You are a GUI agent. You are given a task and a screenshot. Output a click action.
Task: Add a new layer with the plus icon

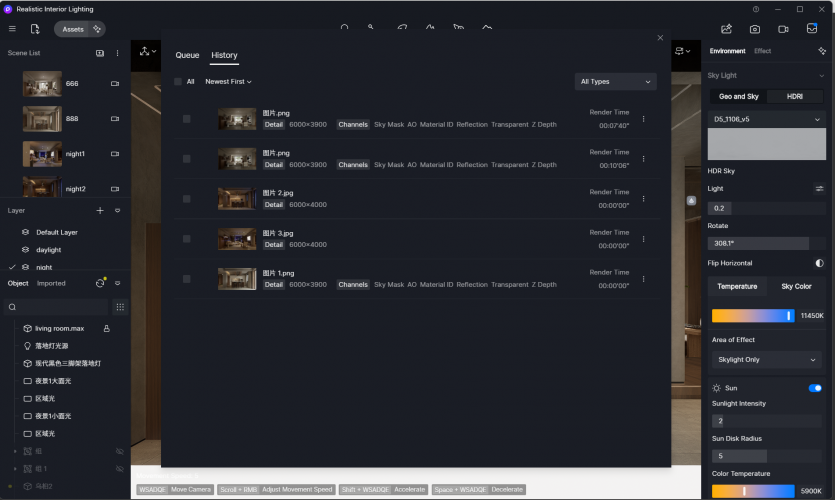point(100,211)
